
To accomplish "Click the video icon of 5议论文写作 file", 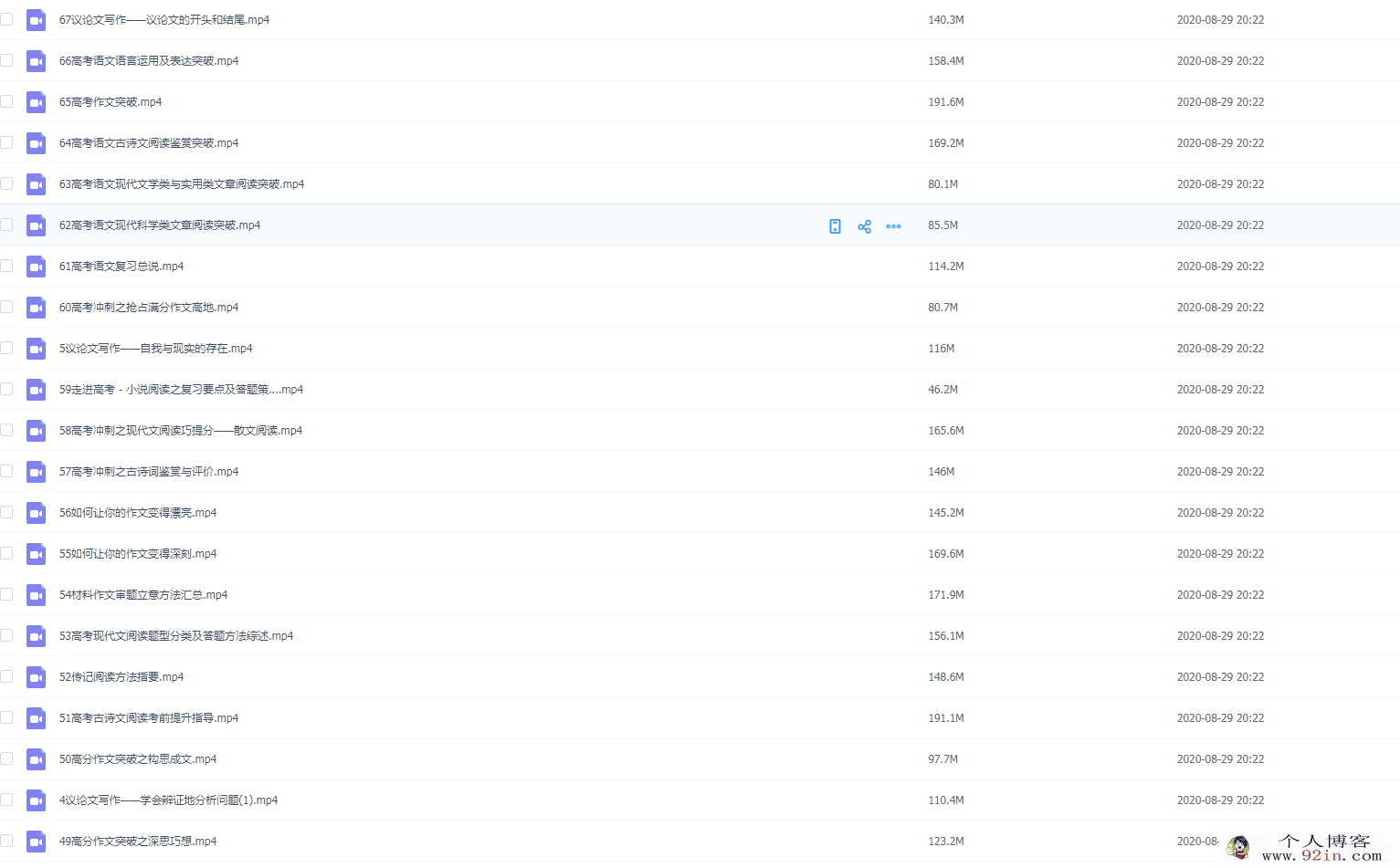I will click(36, 349).
